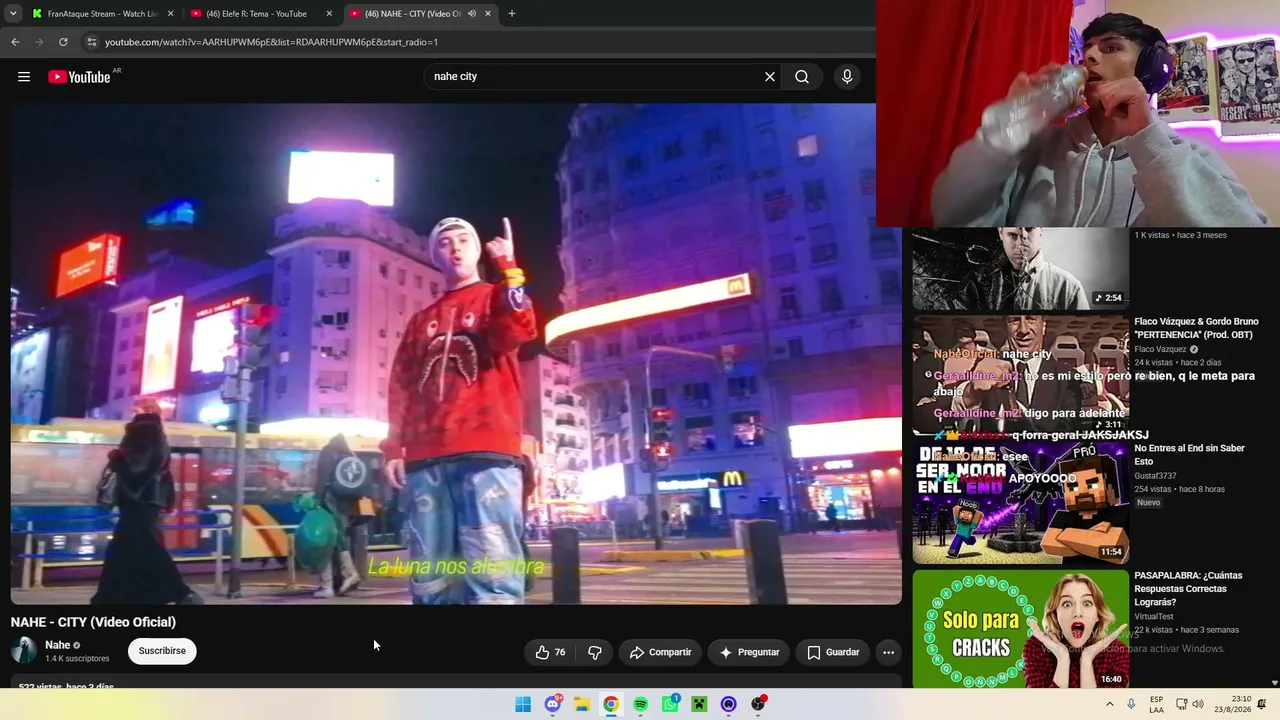Open the Gustaf3737 channel name
The height and width of the screenshot is (720, 1280).
[1155, 476]
